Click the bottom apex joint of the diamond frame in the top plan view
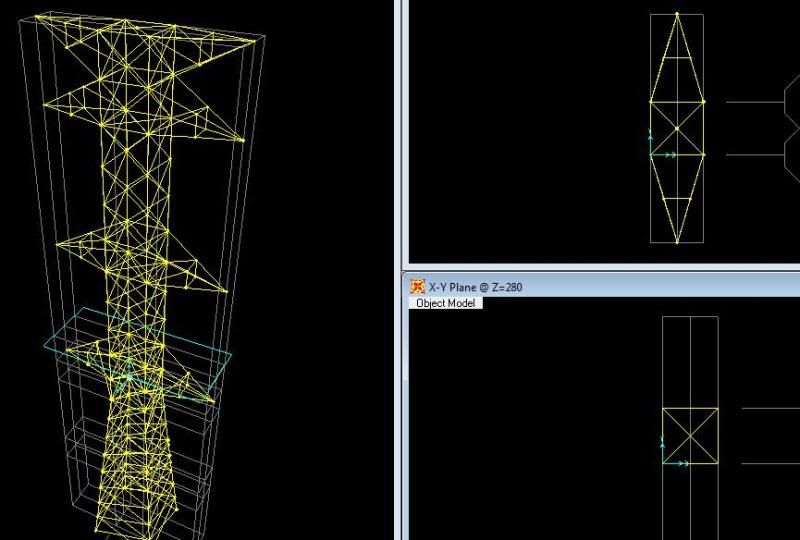 (677, 242)
